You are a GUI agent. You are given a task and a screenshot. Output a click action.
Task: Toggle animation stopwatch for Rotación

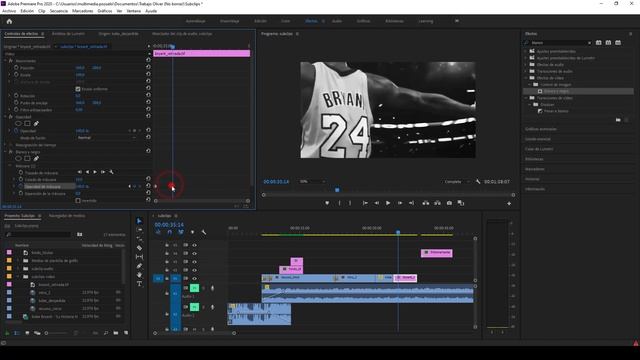click(x=16, y=96)
